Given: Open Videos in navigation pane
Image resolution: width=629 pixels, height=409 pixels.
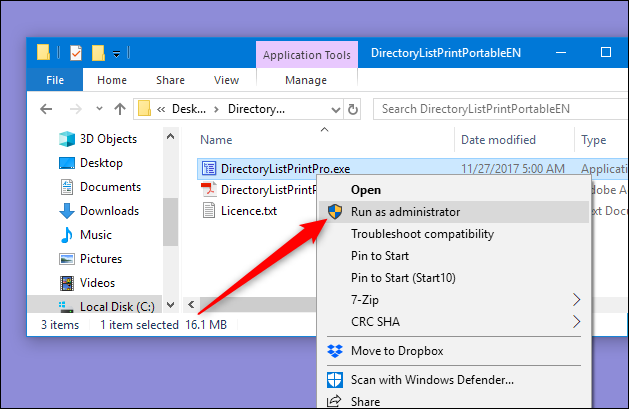Looking at the screenshot, I should pyautogui.click(x=97, y=283).
